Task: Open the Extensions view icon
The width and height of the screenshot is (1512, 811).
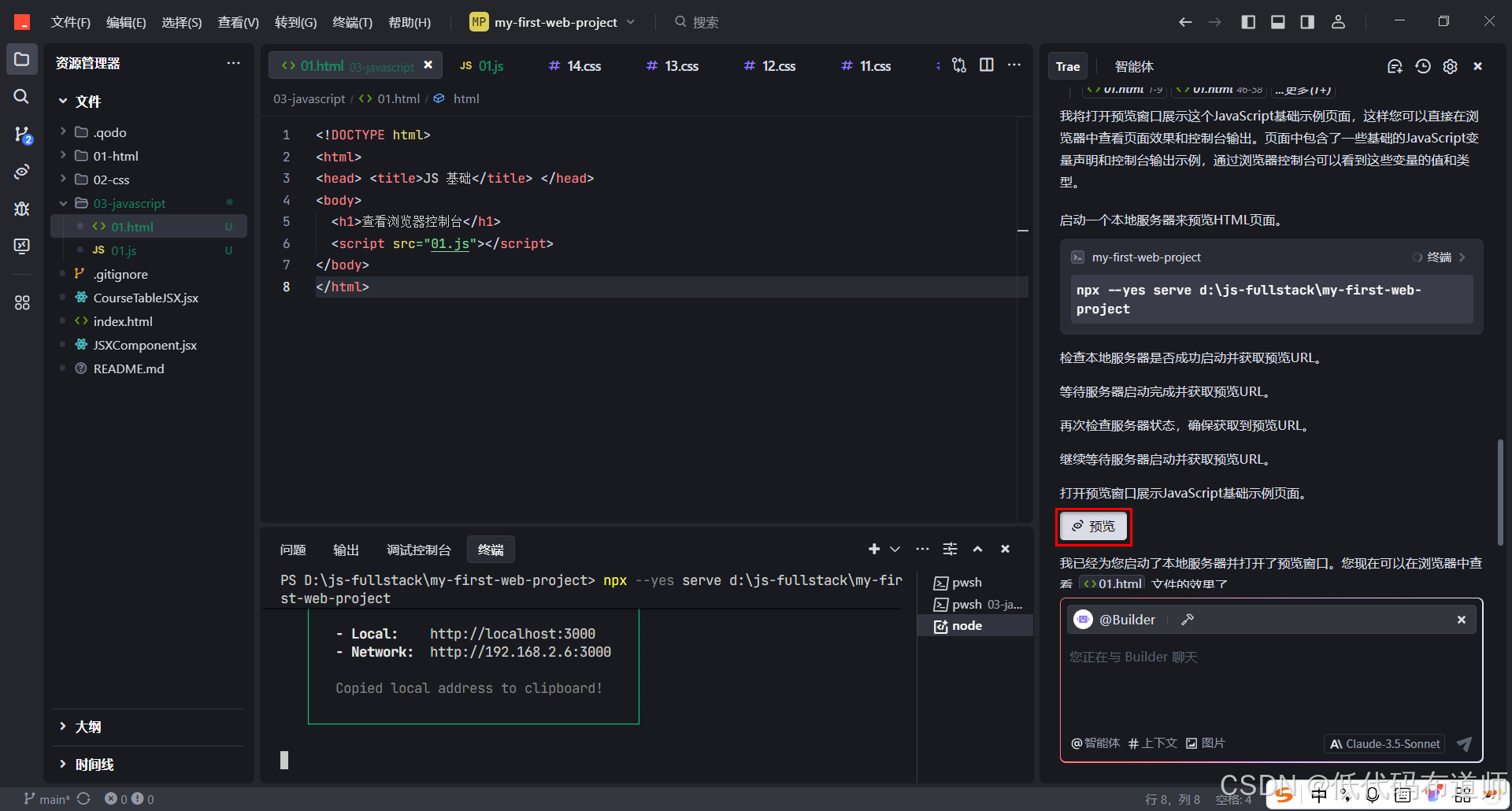Action: (22, 302)
